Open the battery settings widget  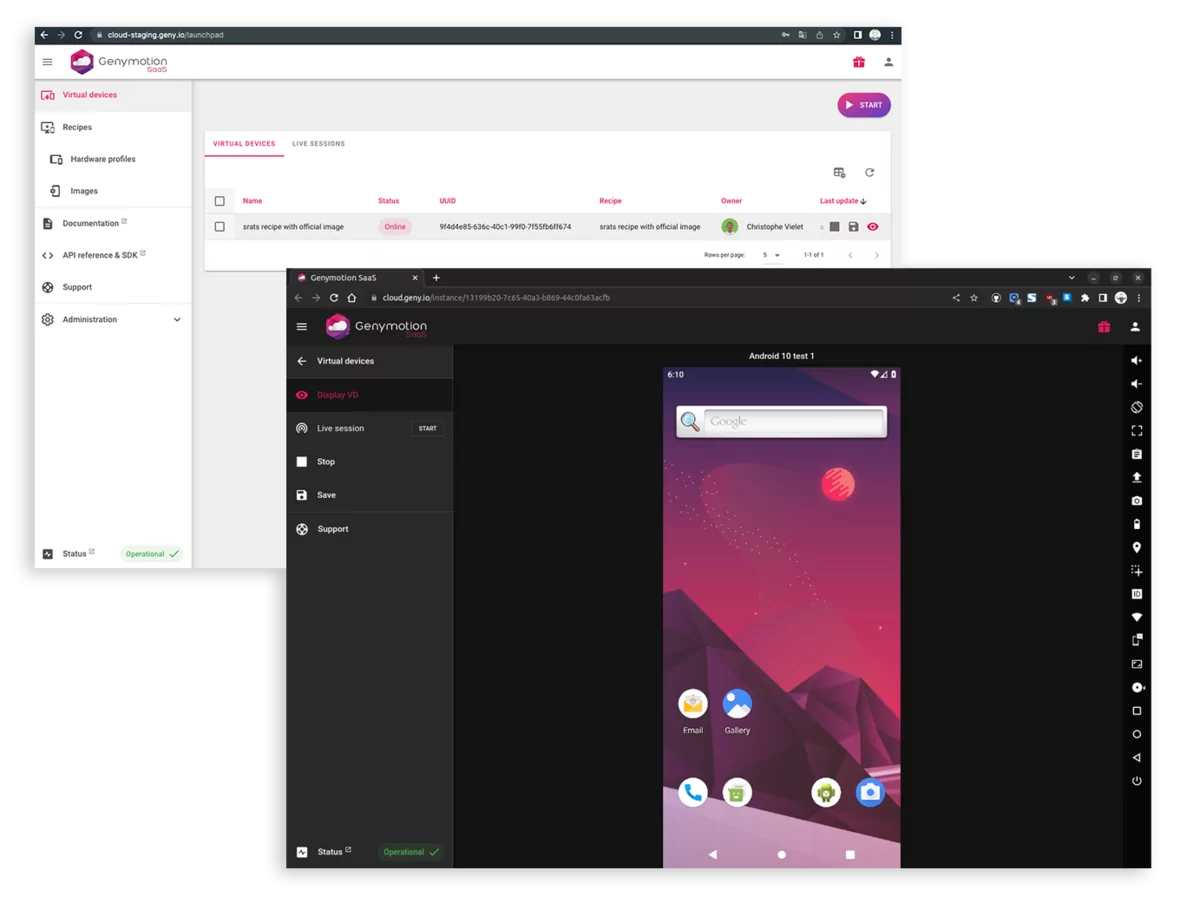tap(1136, 524)
